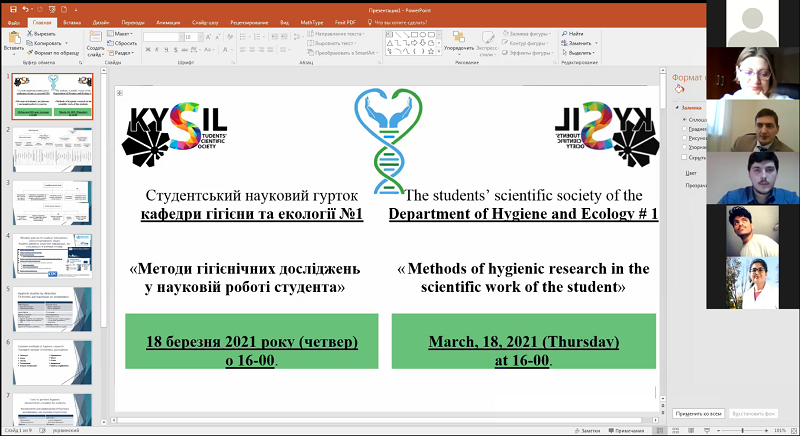Click the align text left icon

point(243,49)
